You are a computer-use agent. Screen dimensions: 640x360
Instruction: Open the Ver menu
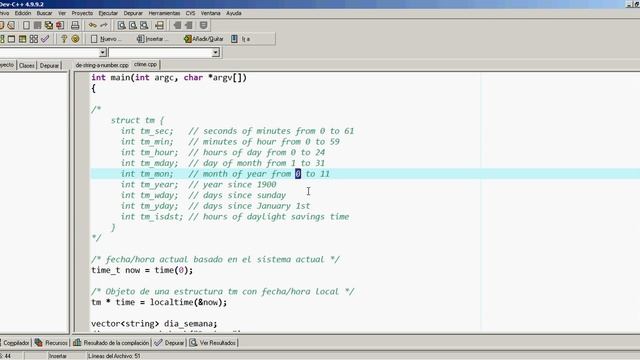point(62,13)
